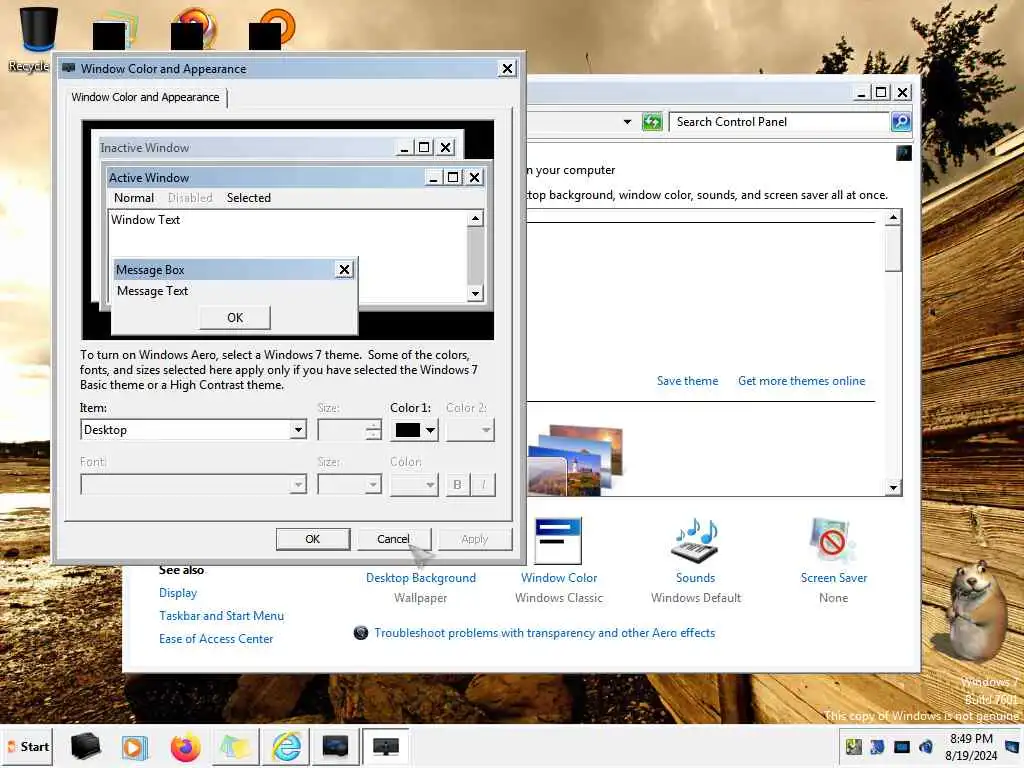
Task: Toggle the Italic I button
Action: 483,485
